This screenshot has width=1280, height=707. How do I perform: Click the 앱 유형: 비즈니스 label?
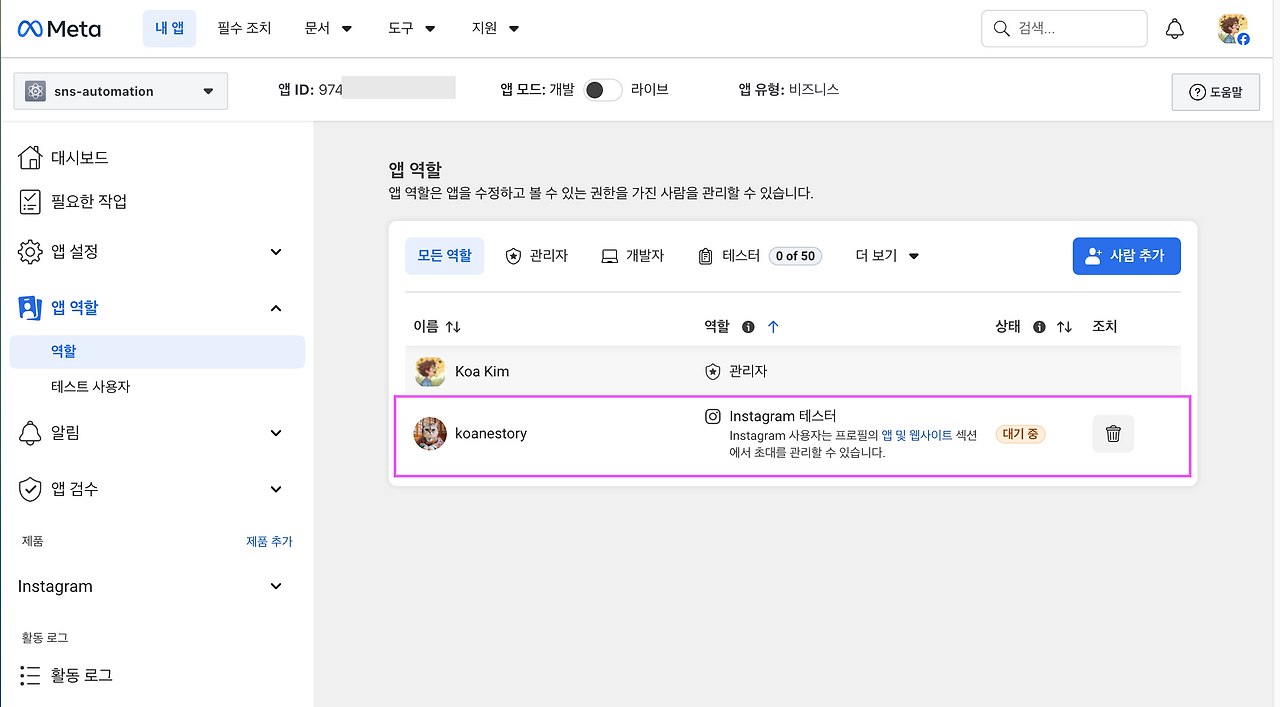coord(789,89)
